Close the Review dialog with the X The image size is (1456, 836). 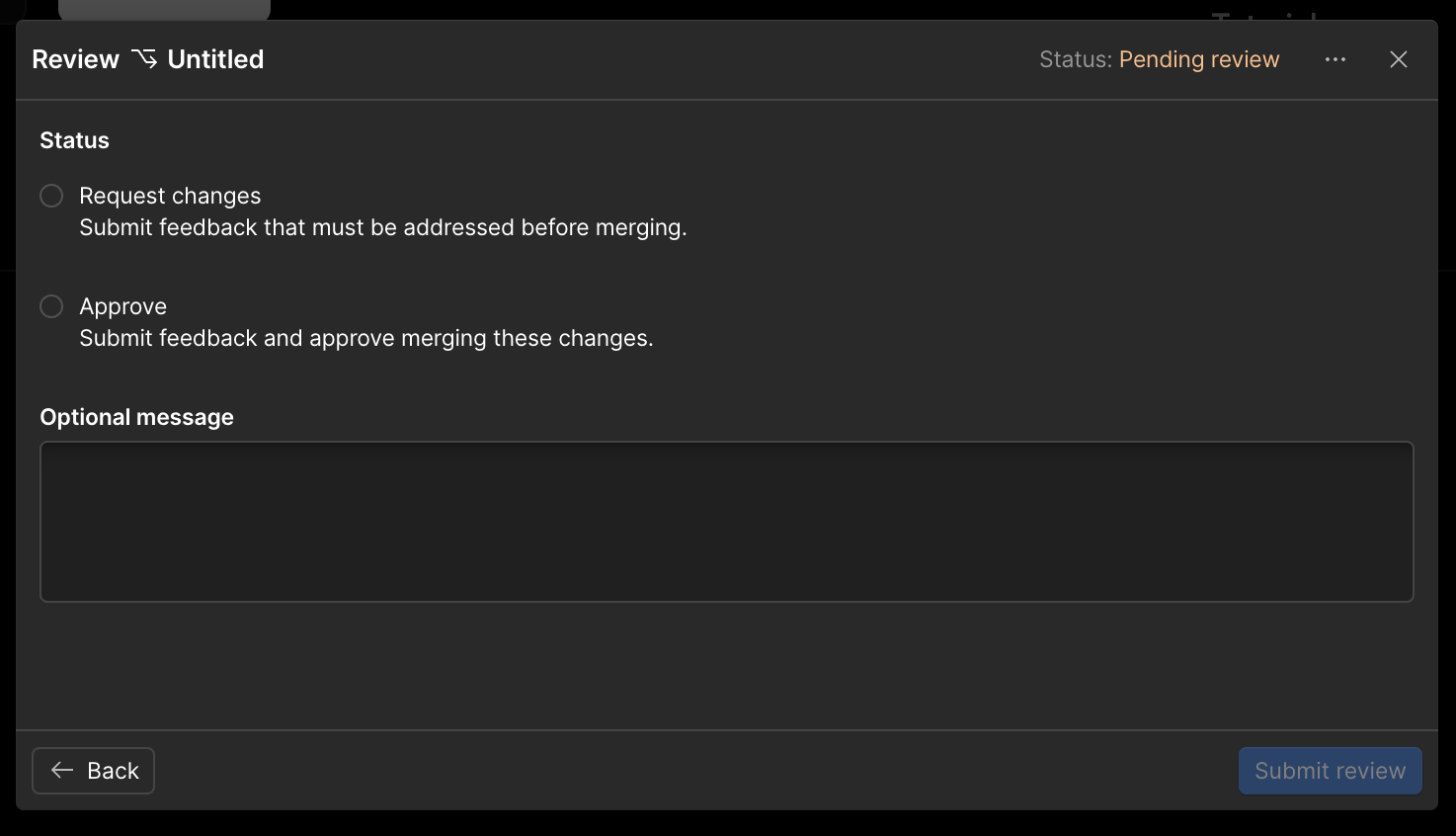point(1399,59)
